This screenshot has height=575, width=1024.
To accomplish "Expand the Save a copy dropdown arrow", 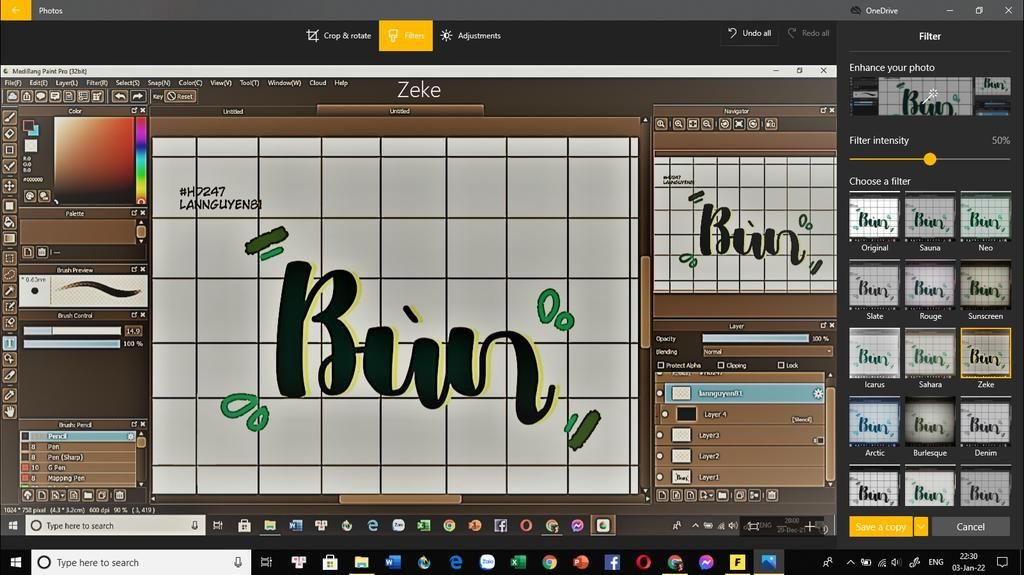I will (921, 527).
